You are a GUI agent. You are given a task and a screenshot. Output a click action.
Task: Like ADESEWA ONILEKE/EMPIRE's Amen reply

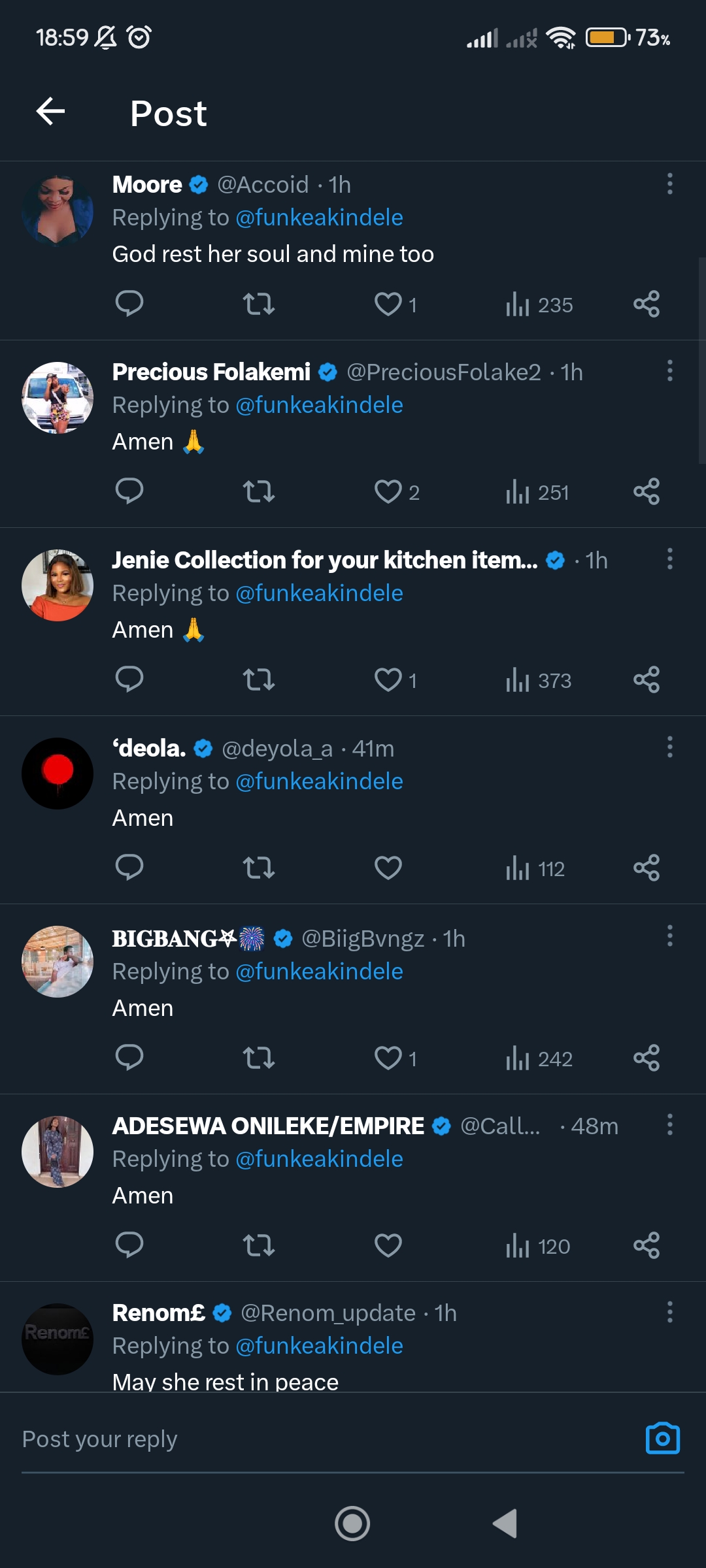tap(388, 1245)
